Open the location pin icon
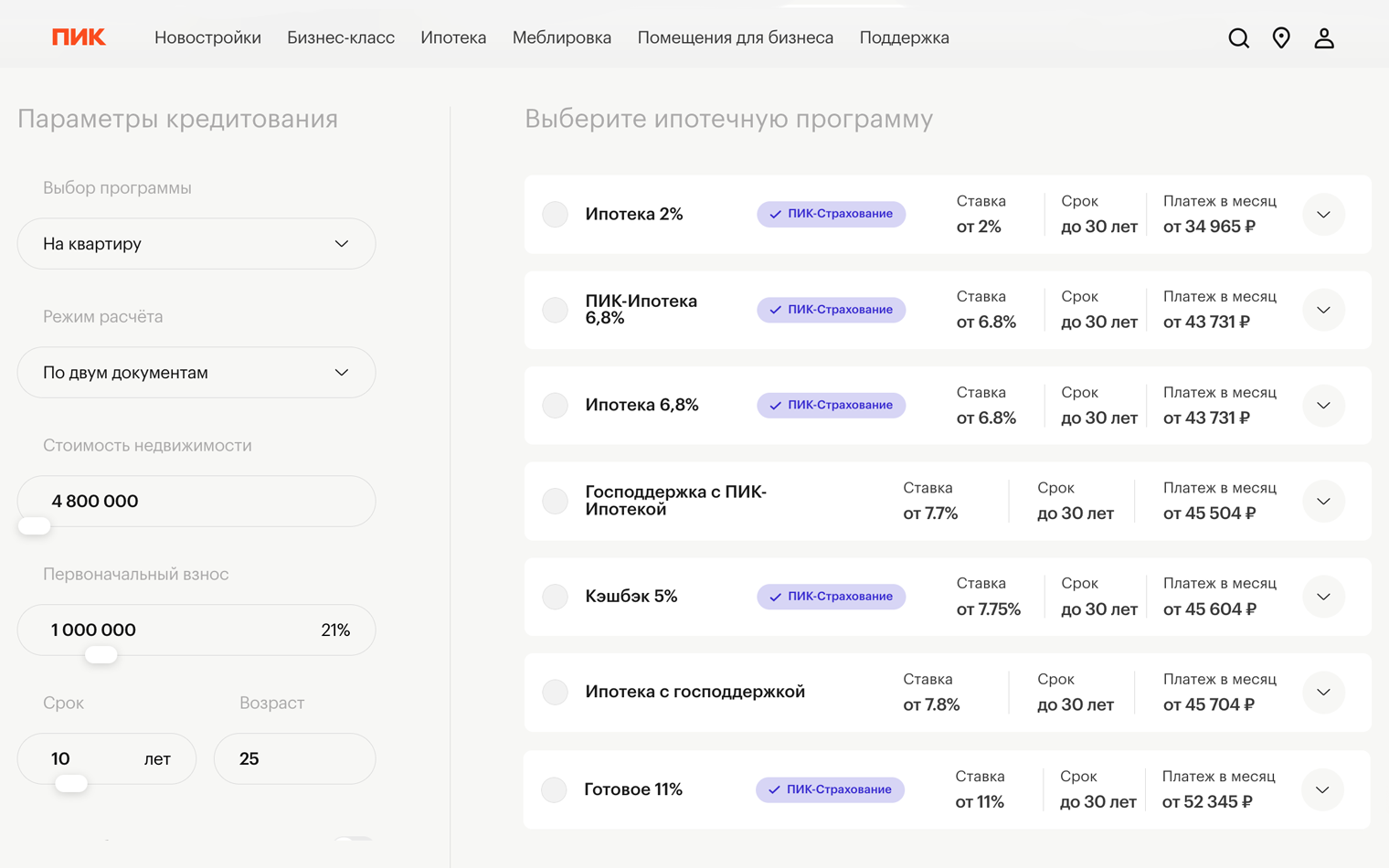Image resolution: width=1389 pixels, height=868 pixels. tap(1281, 37)
